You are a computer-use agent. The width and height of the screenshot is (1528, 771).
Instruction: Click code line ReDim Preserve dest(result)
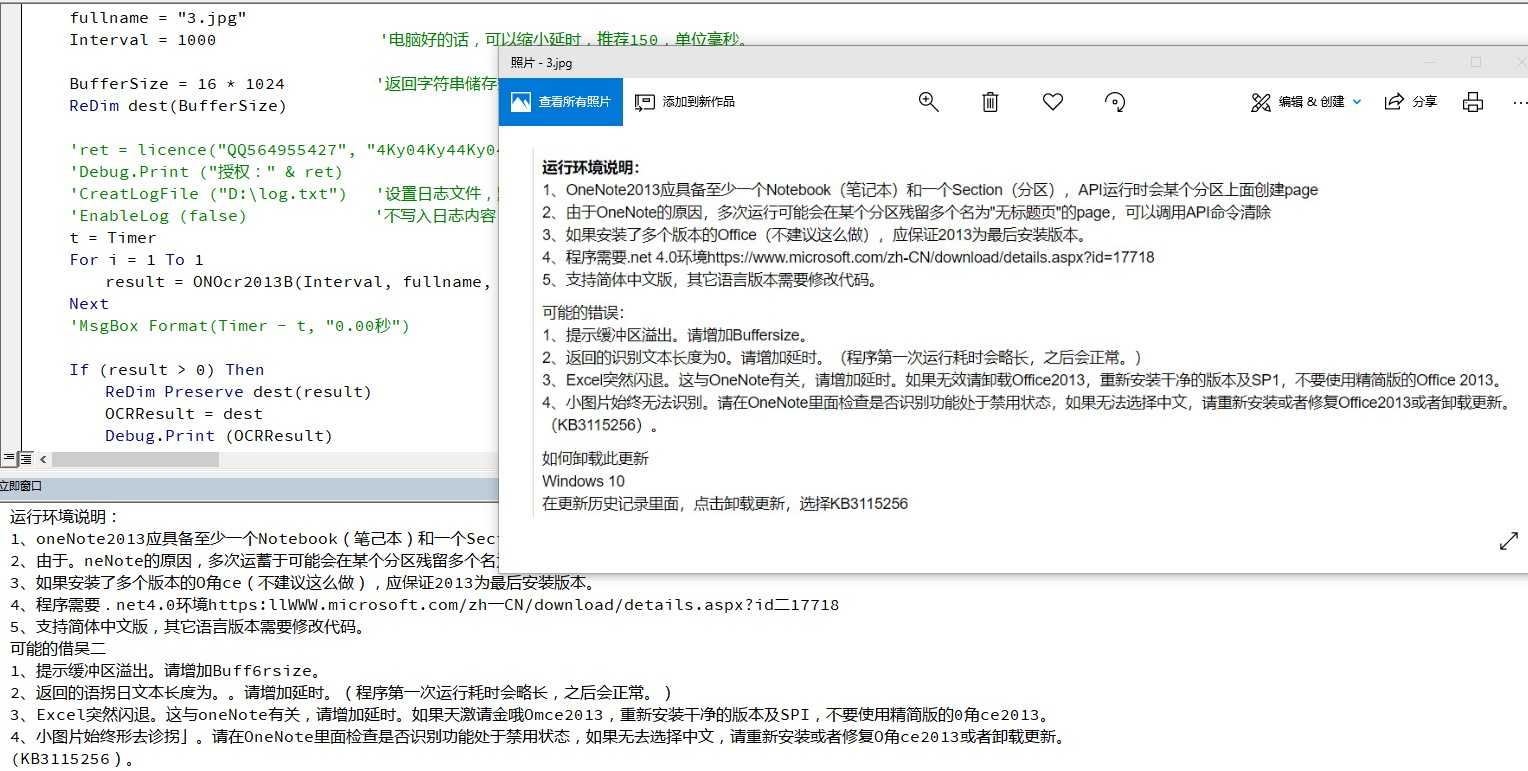point(238,392)
